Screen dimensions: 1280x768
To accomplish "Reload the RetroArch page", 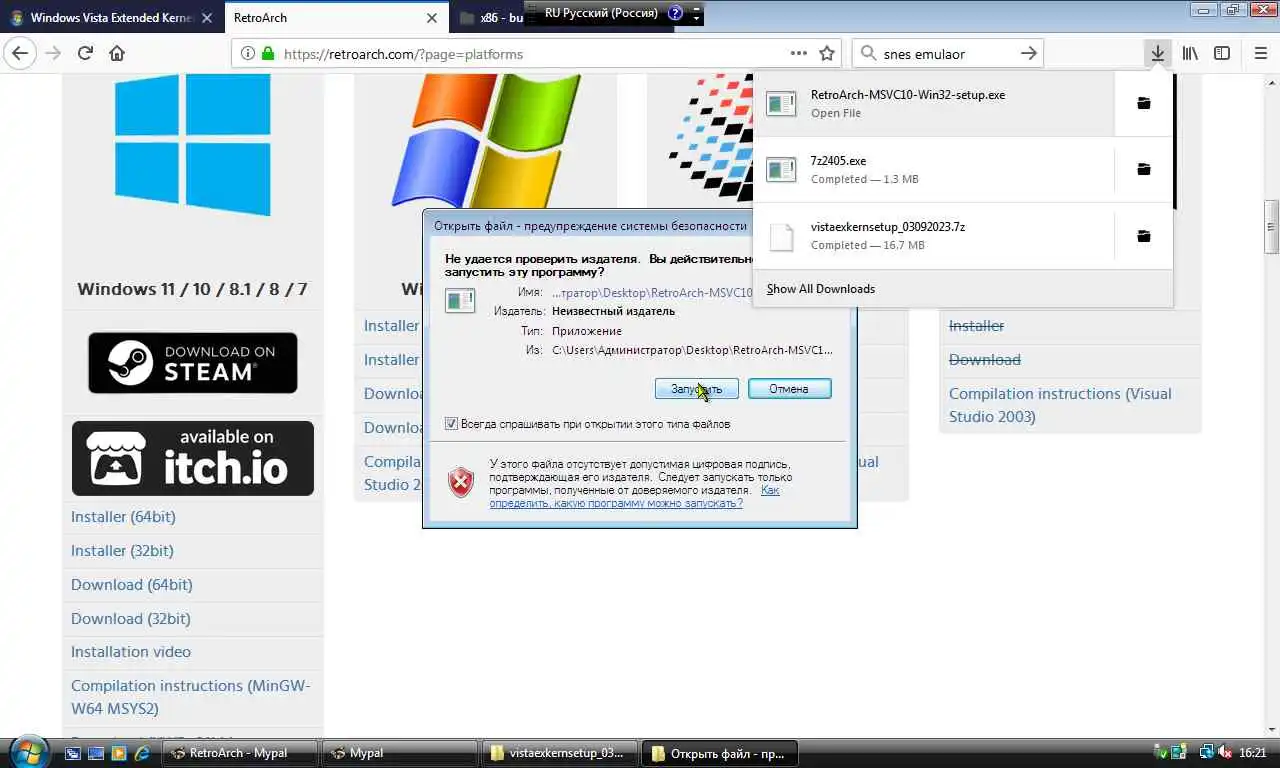I will [x=85, y=53].
